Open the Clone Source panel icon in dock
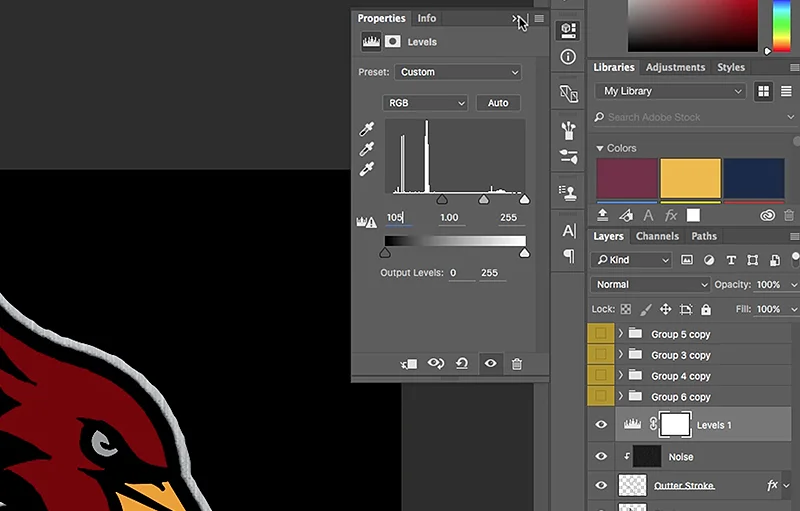This screenshot has height=511, width=800. pos(568,93)
